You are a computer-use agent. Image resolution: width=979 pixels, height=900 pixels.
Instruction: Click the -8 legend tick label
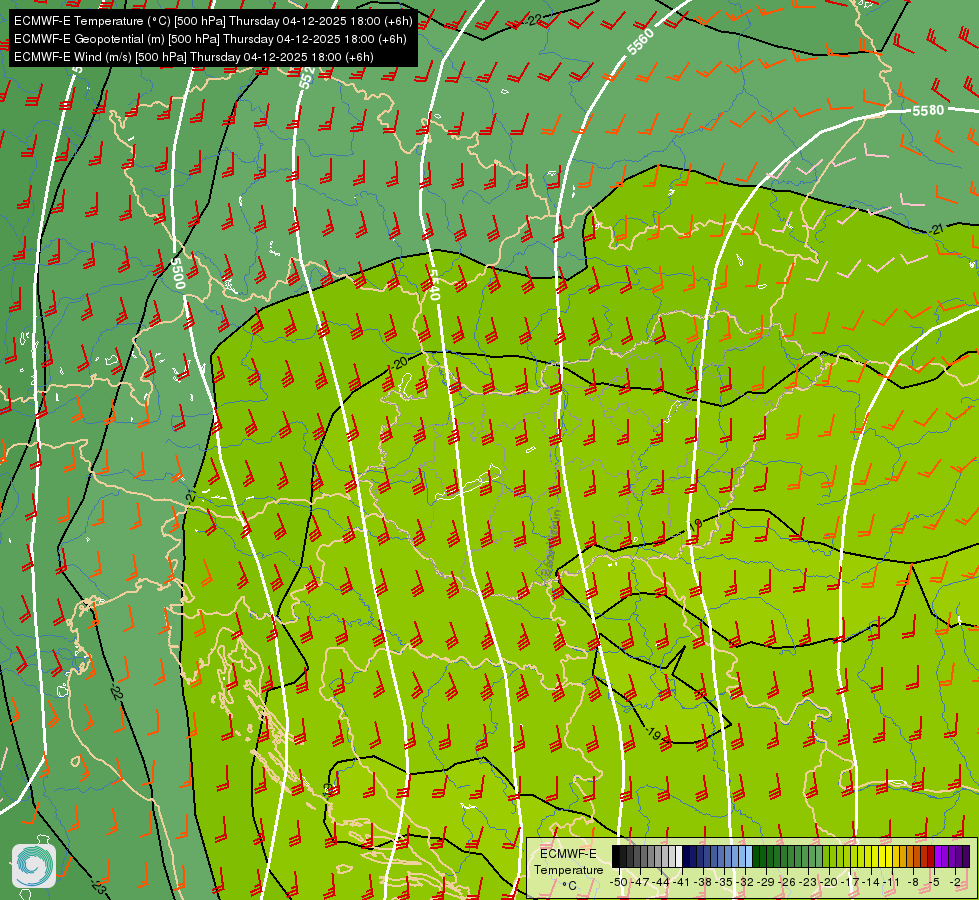click(913, 882)
